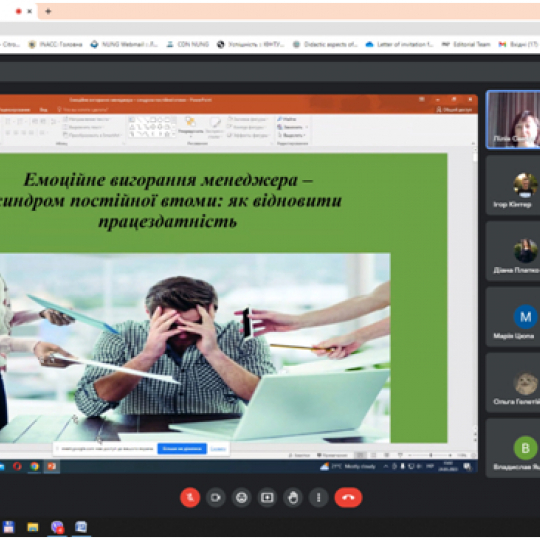Screen dimensions: 540x540
Task: Open the Didactic aspects bookmark
Action: click(x=325, y=44)
